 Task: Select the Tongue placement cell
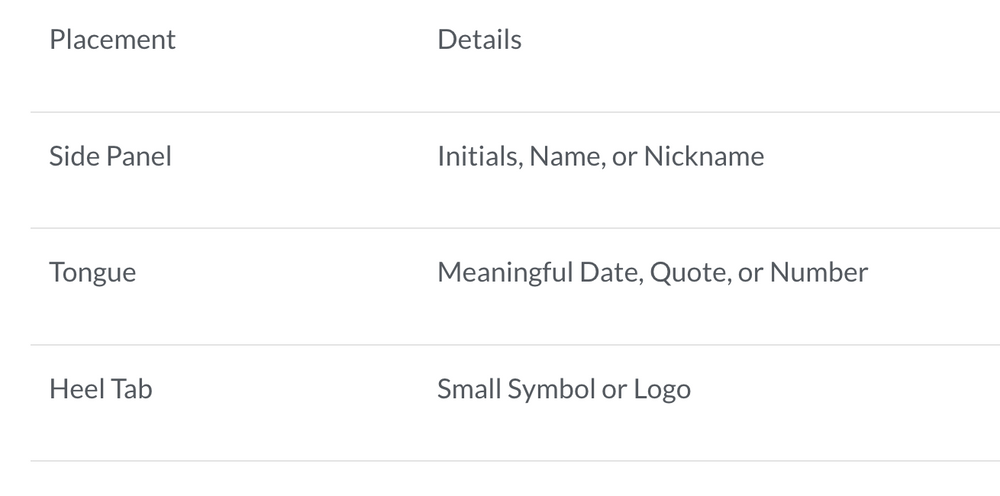92,273
